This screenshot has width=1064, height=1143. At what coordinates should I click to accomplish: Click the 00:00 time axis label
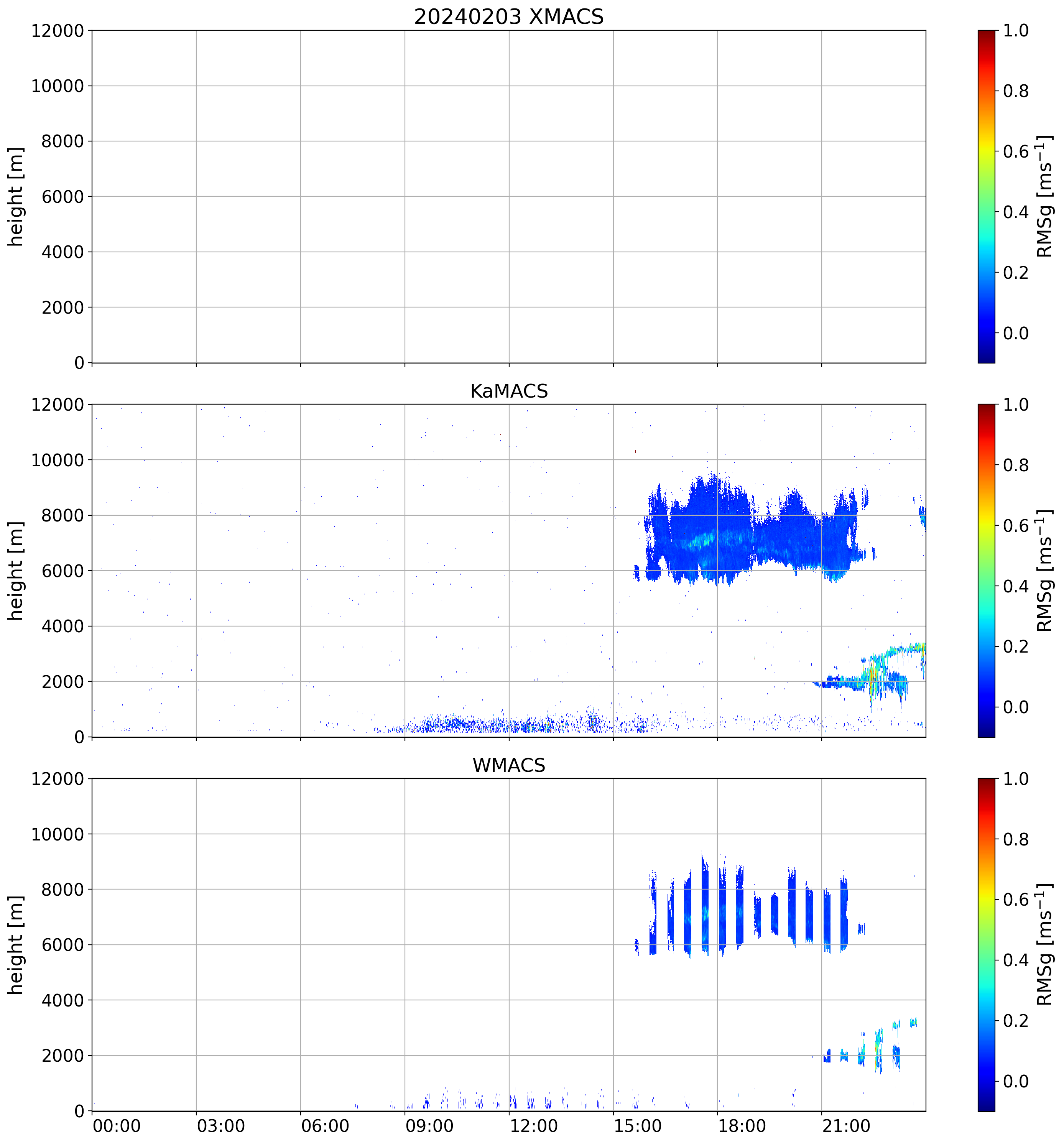click(116, 1126)
